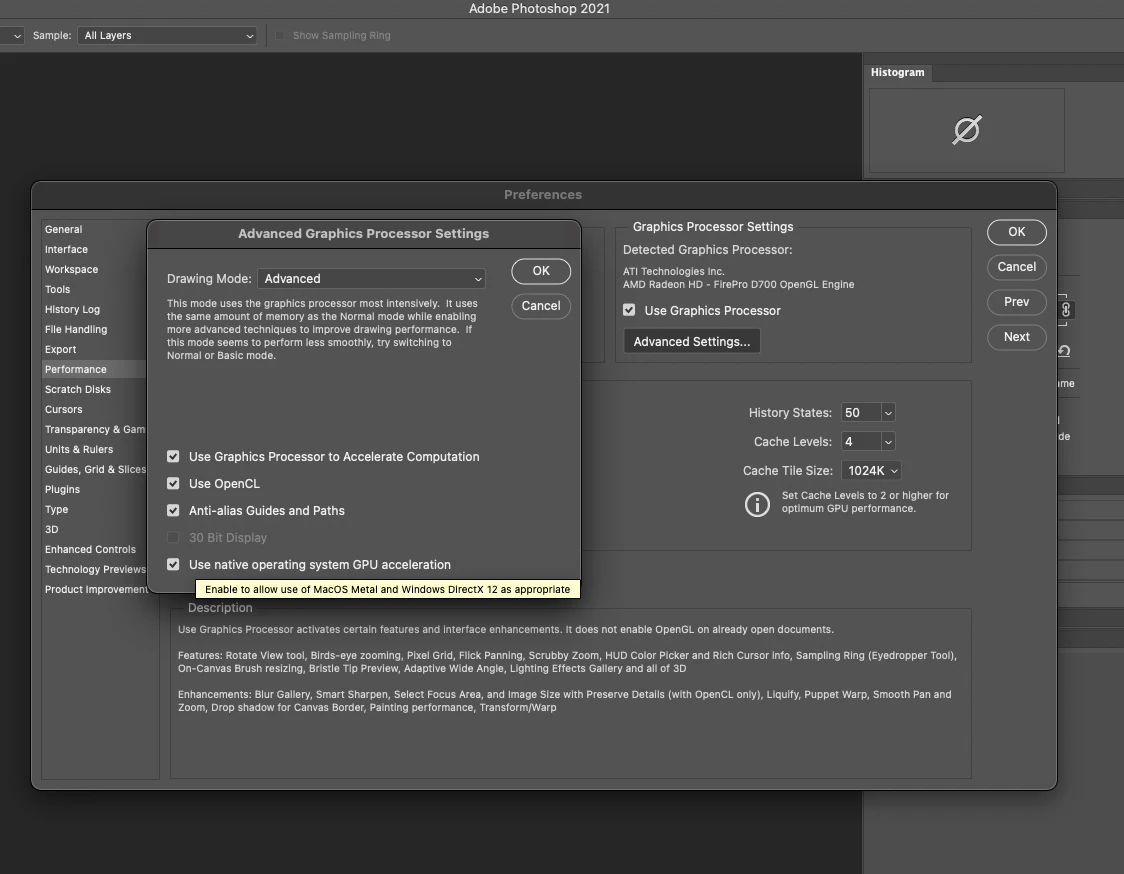Screen dimensions: 1124x874
Task: Click OK in the Preferences dialog
Action: tap(1016, 232)
